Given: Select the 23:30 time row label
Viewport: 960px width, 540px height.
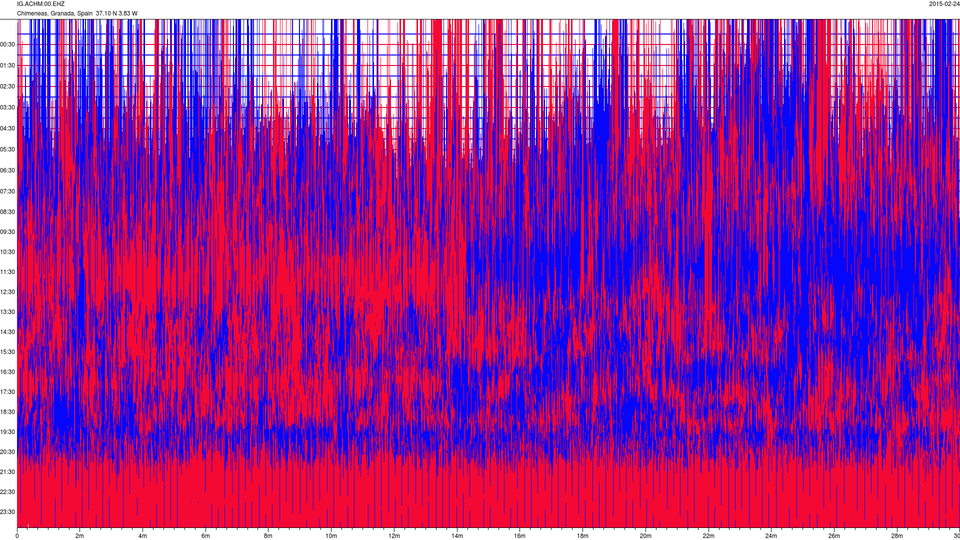Looking at the screenshot, I should [7, 512].
